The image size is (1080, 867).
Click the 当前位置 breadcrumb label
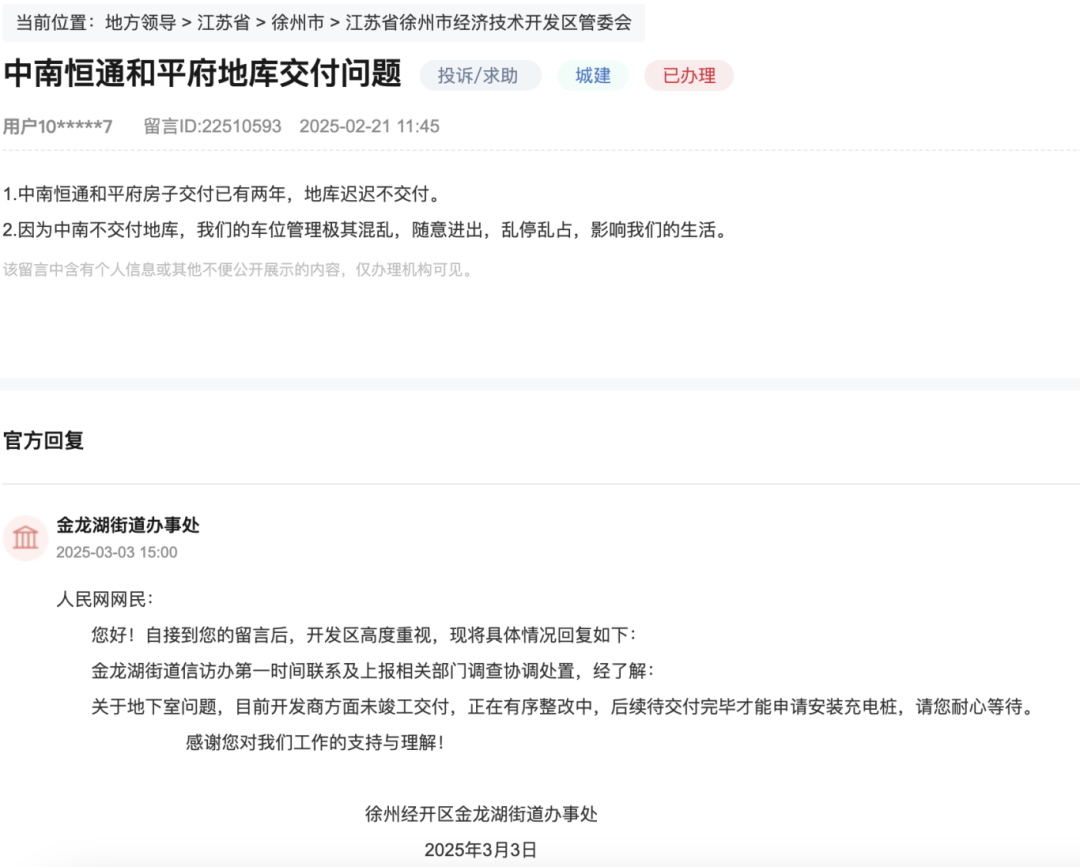coord(55,23)
